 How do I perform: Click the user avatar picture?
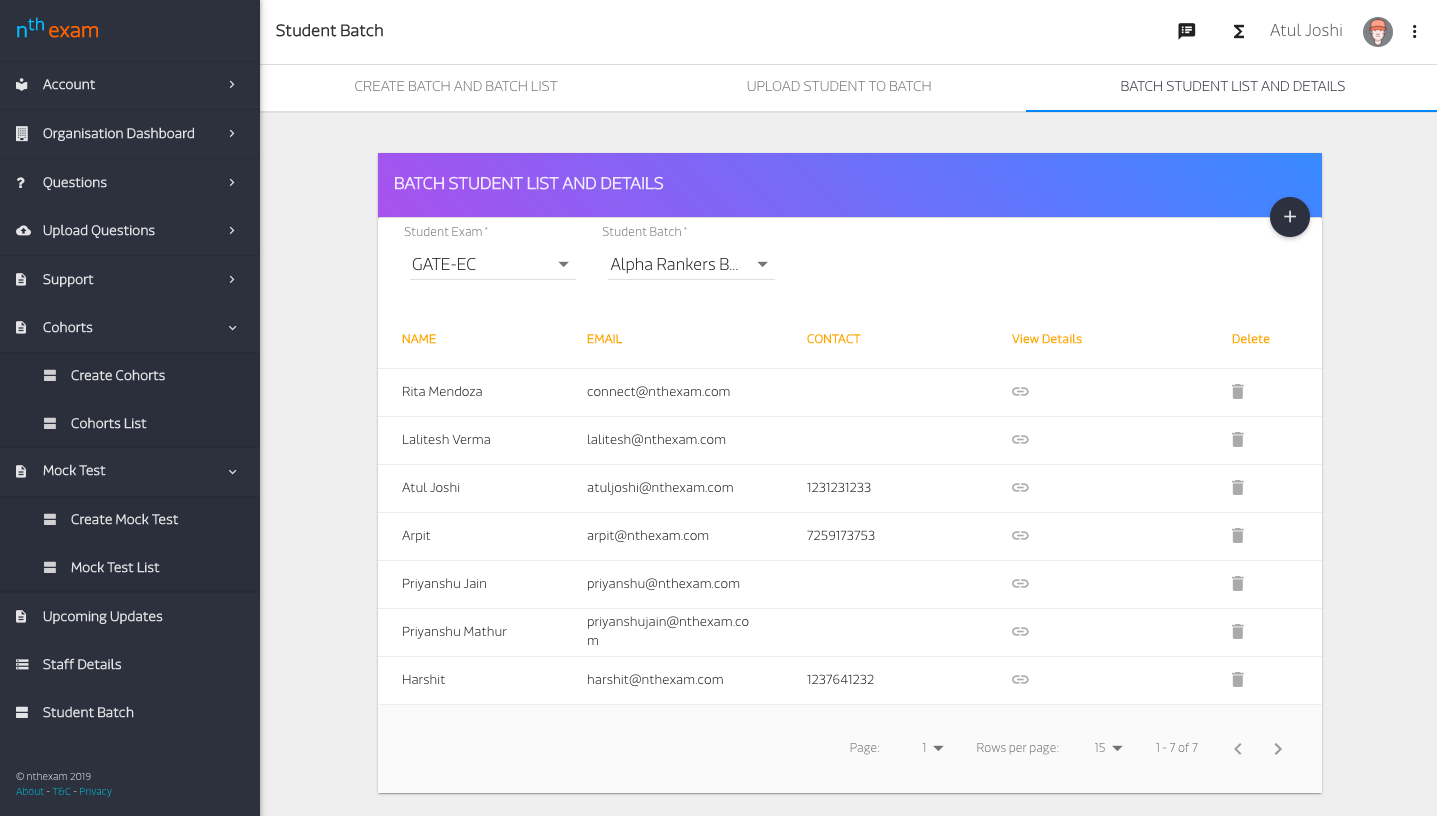click(x=1377, y=31)
